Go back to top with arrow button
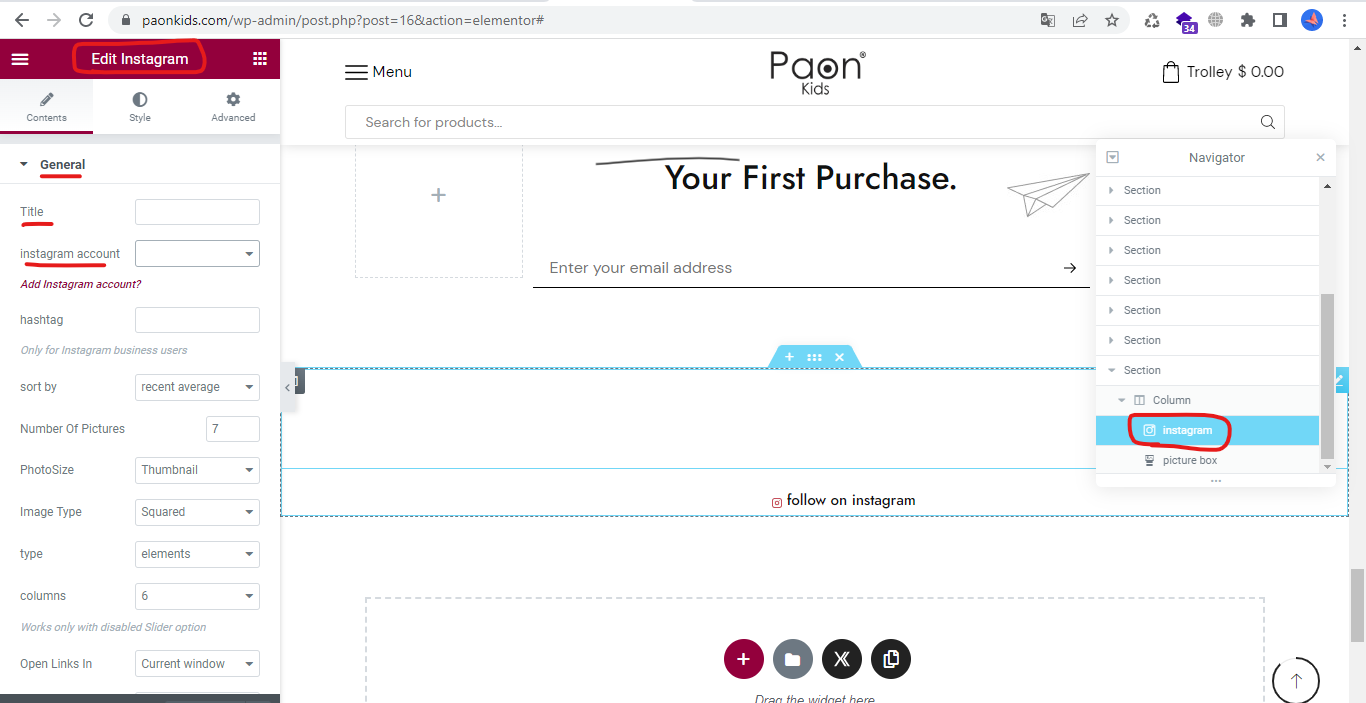The height and width of the screenshot is (703, 1366). (x=1296, y=680)
